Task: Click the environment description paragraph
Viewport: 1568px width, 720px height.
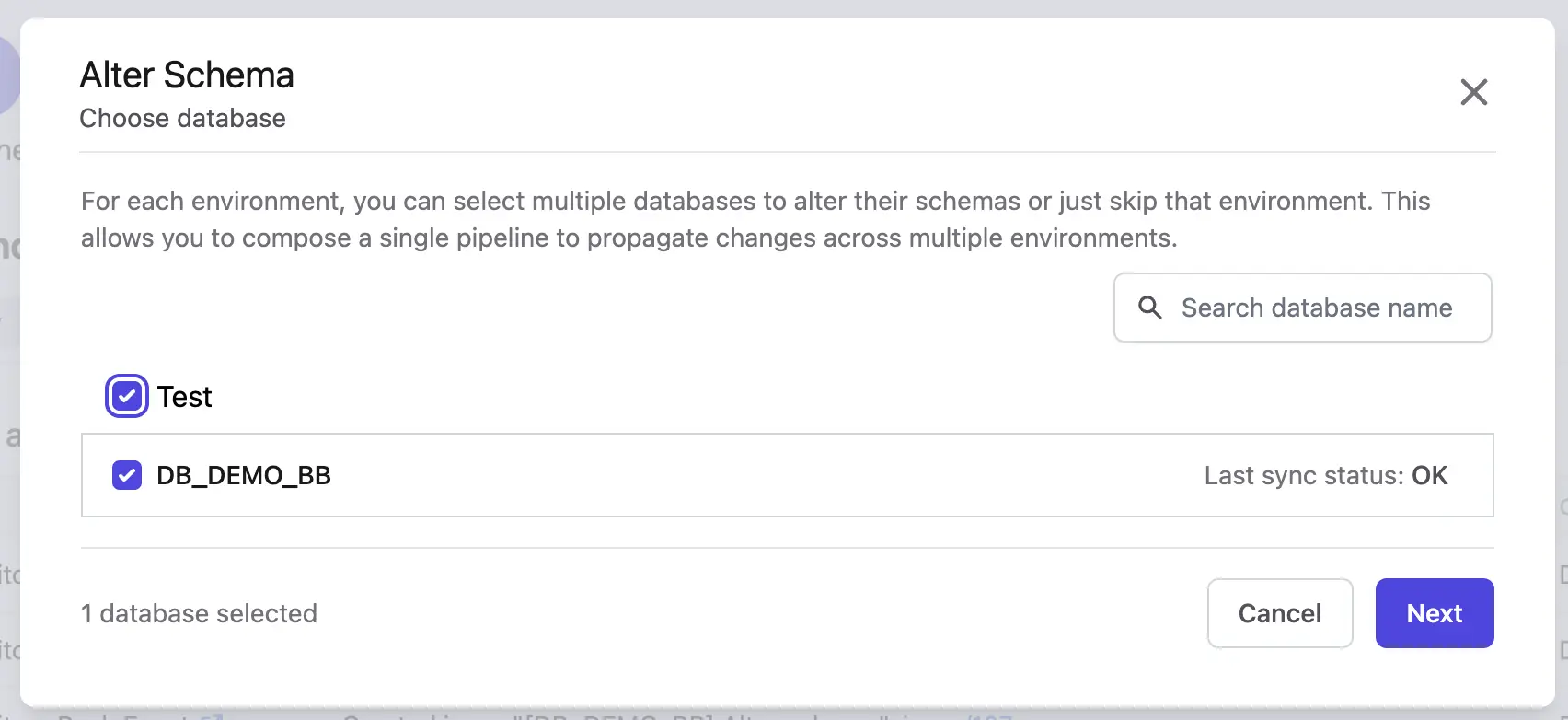Action: point(755,219)
